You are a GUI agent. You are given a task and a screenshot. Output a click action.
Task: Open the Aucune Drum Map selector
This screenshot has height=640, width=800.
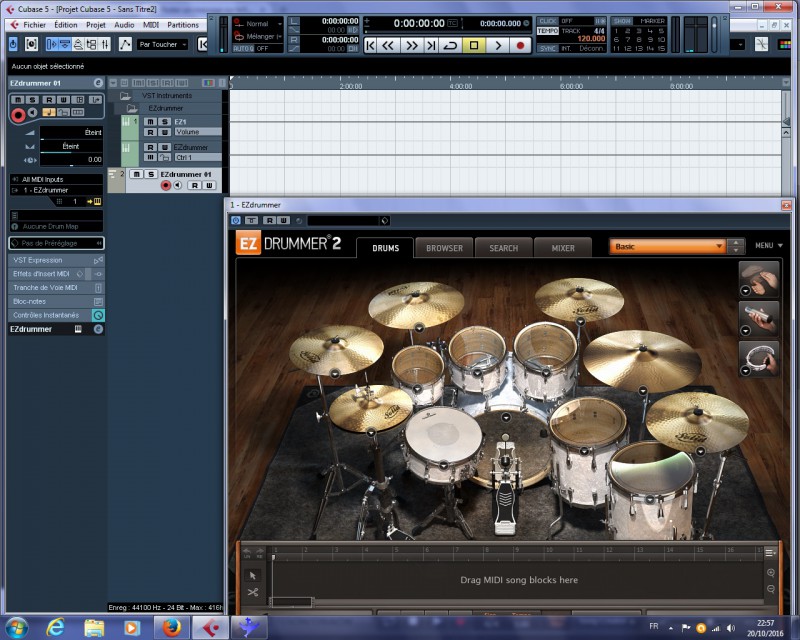(56, 226)
